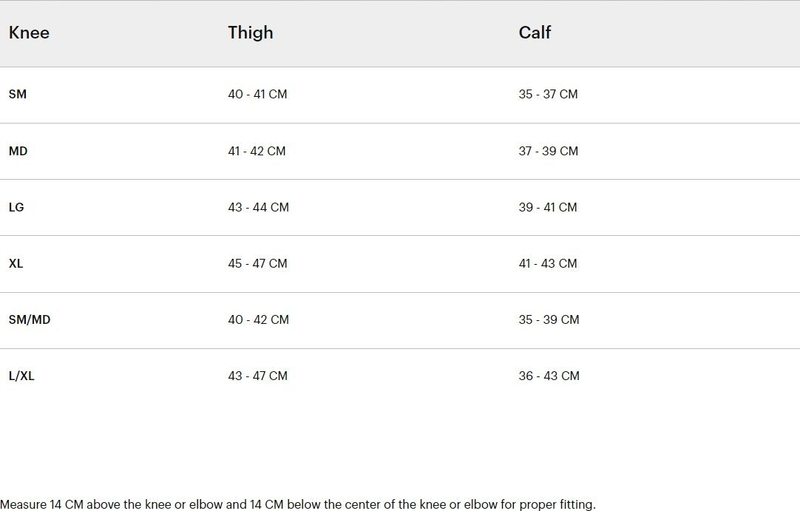This screenshot has width=800, height=511.
Task: Click the measuring instructions footnote text
Action: [298, 504]
